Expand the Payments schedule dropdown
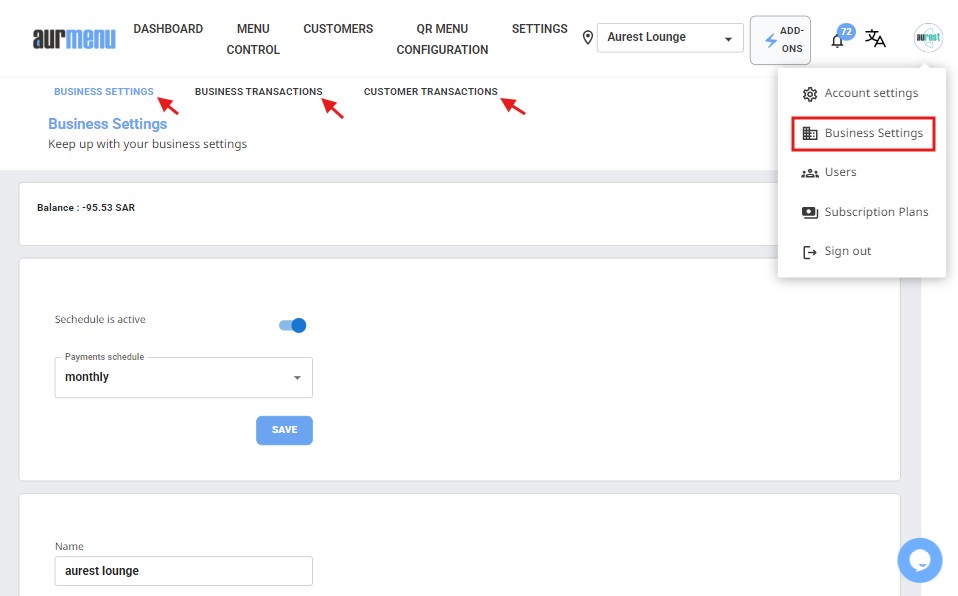Screen dimensions: 958x596 (183, 378)
